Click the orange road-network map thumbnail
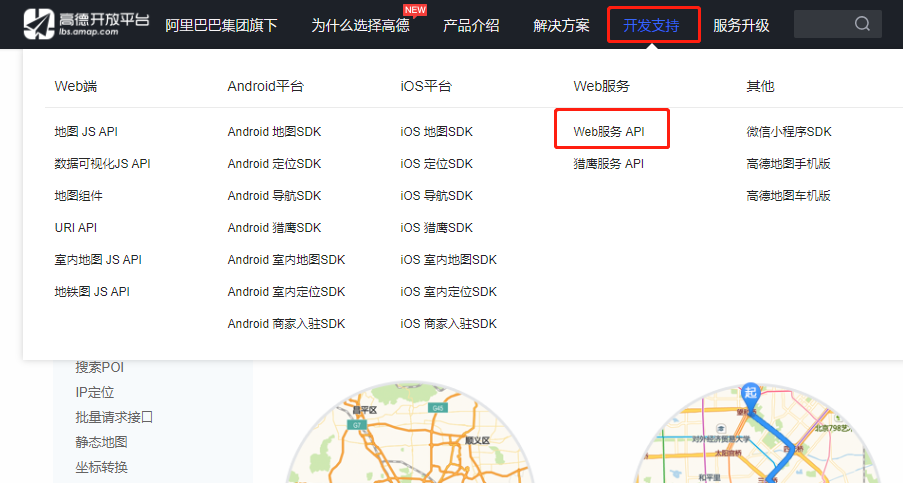This screenshot has width=903, height=483. [x=409, y=433]
